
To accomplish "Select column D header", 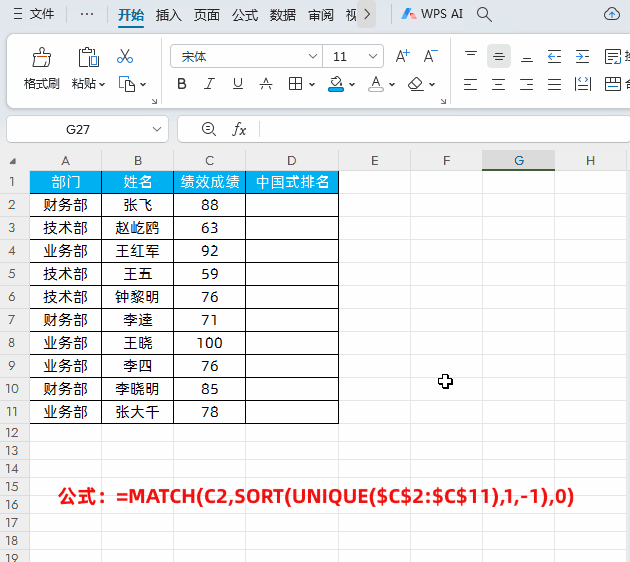I will [292, 161].
